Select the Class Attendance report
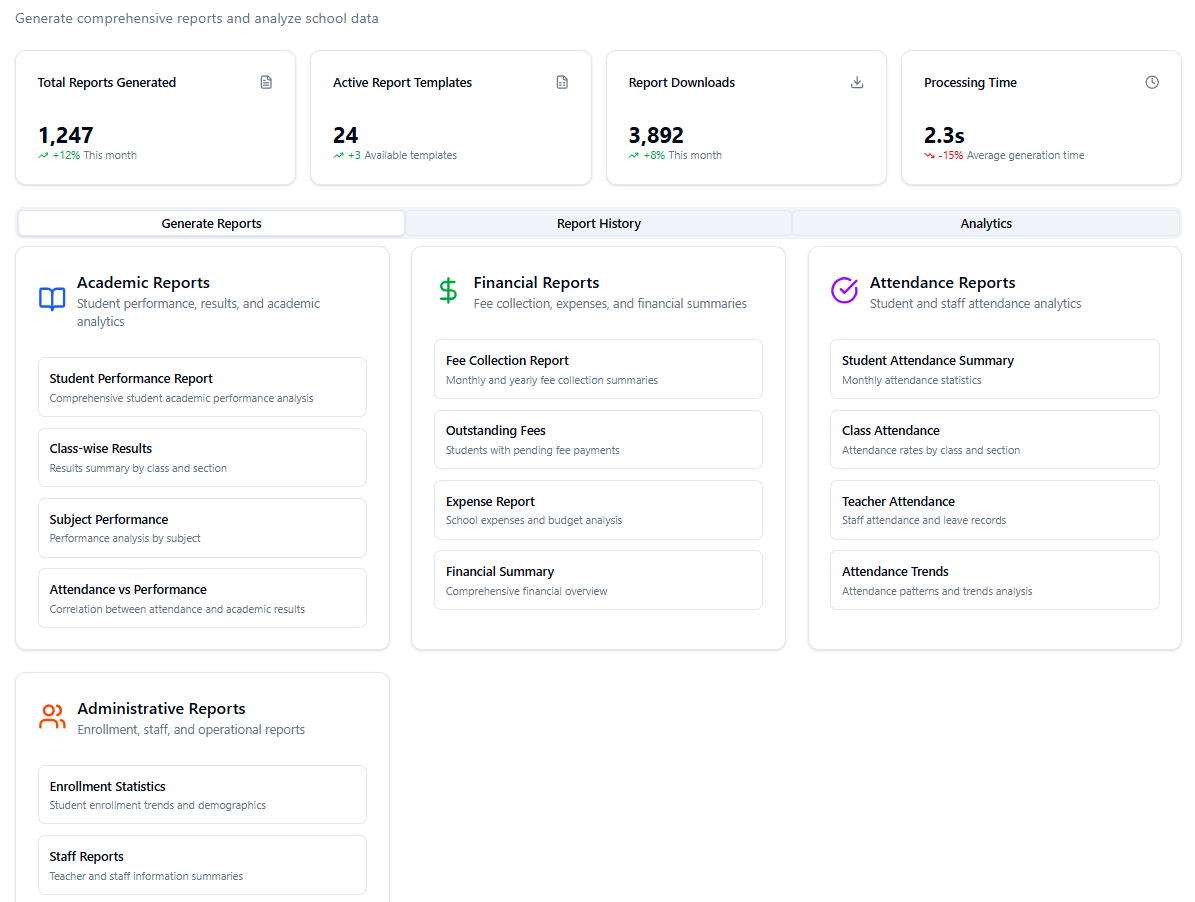Screen dimensions: 1195x902 [995, 440]
